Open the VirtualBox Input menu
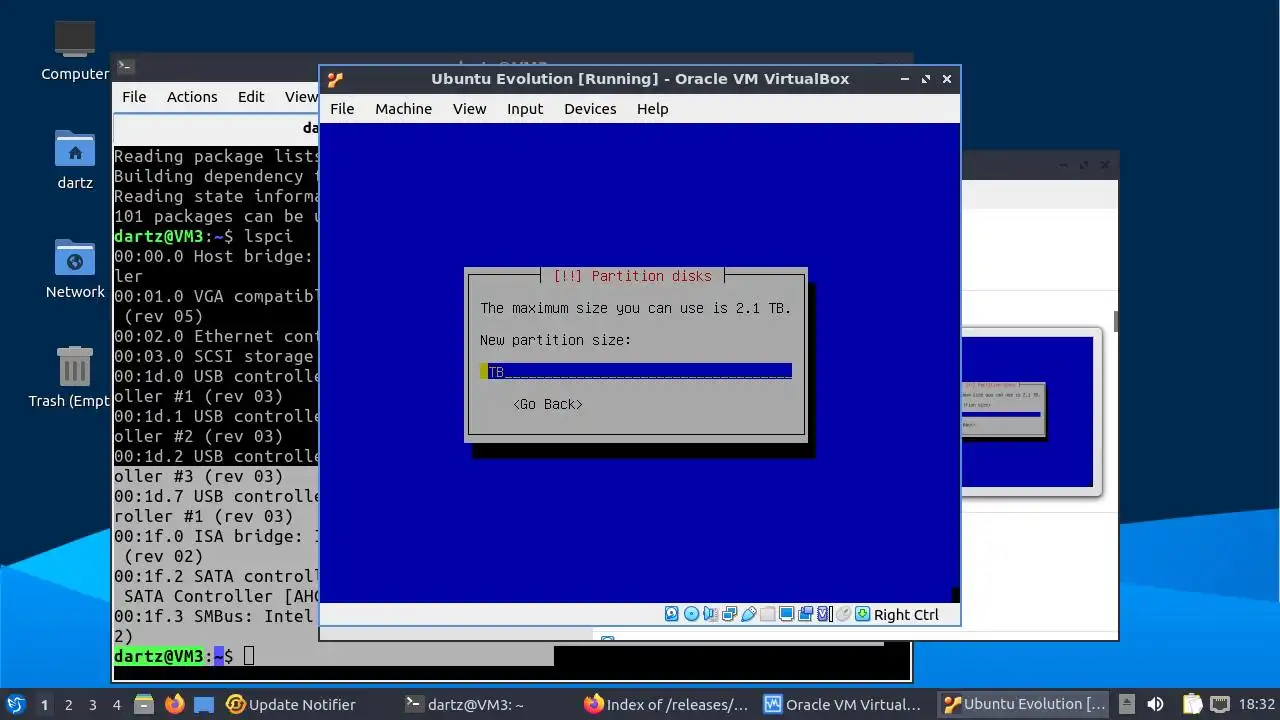1280x720 pixels. tap(525, 109)
